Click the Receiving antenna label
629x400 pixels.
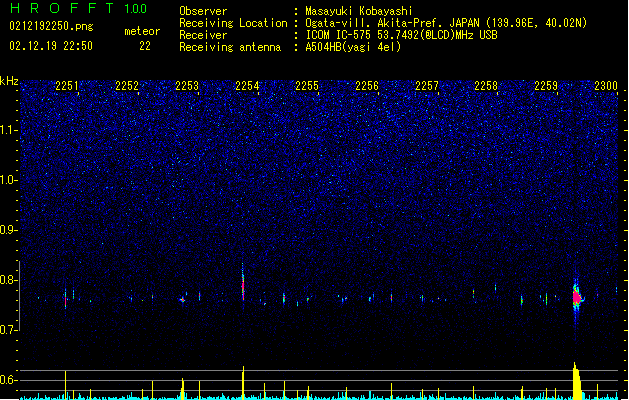[230, 47]
